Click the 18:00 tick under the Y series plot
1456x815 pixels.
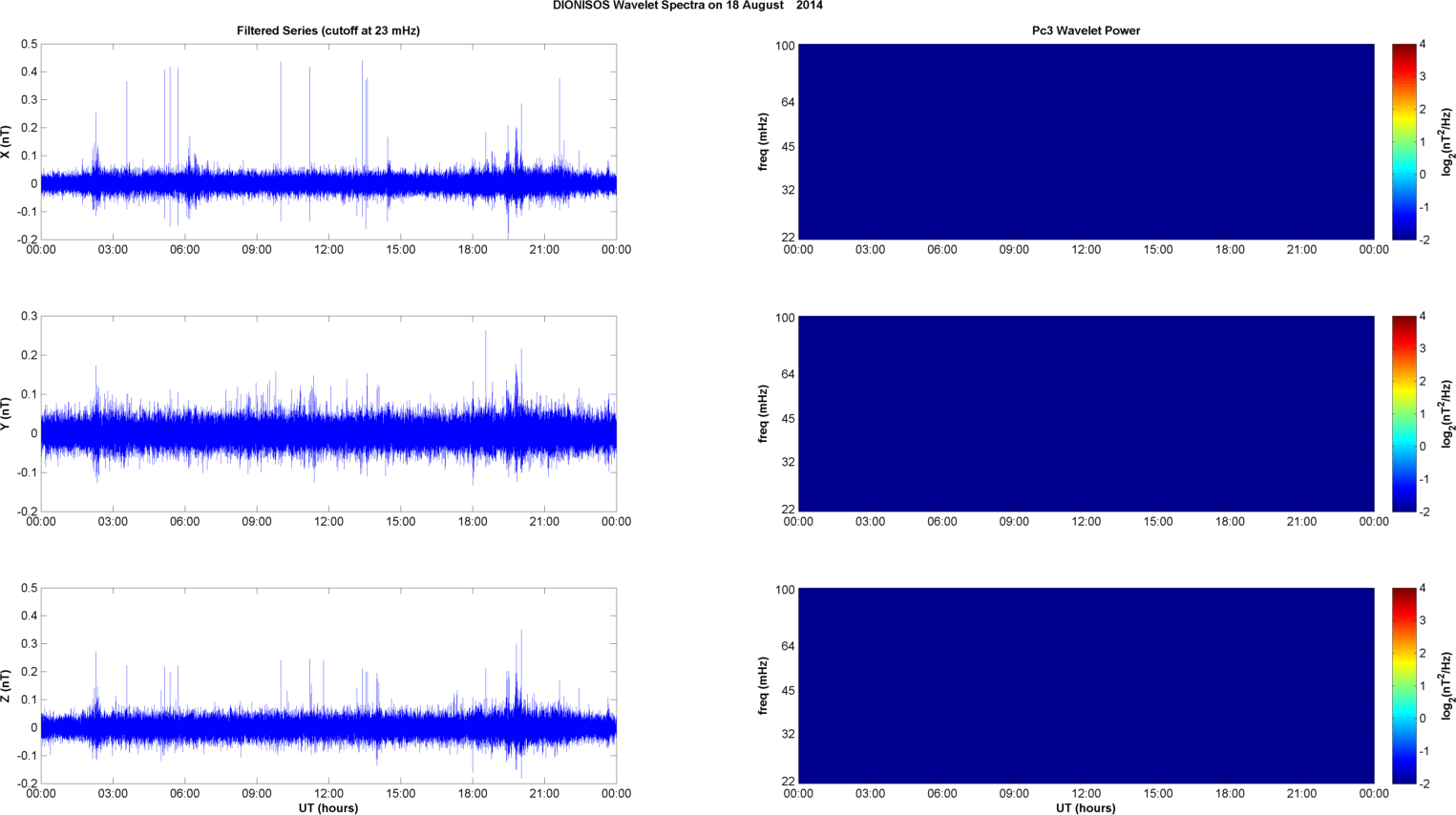tap(473, 522)
